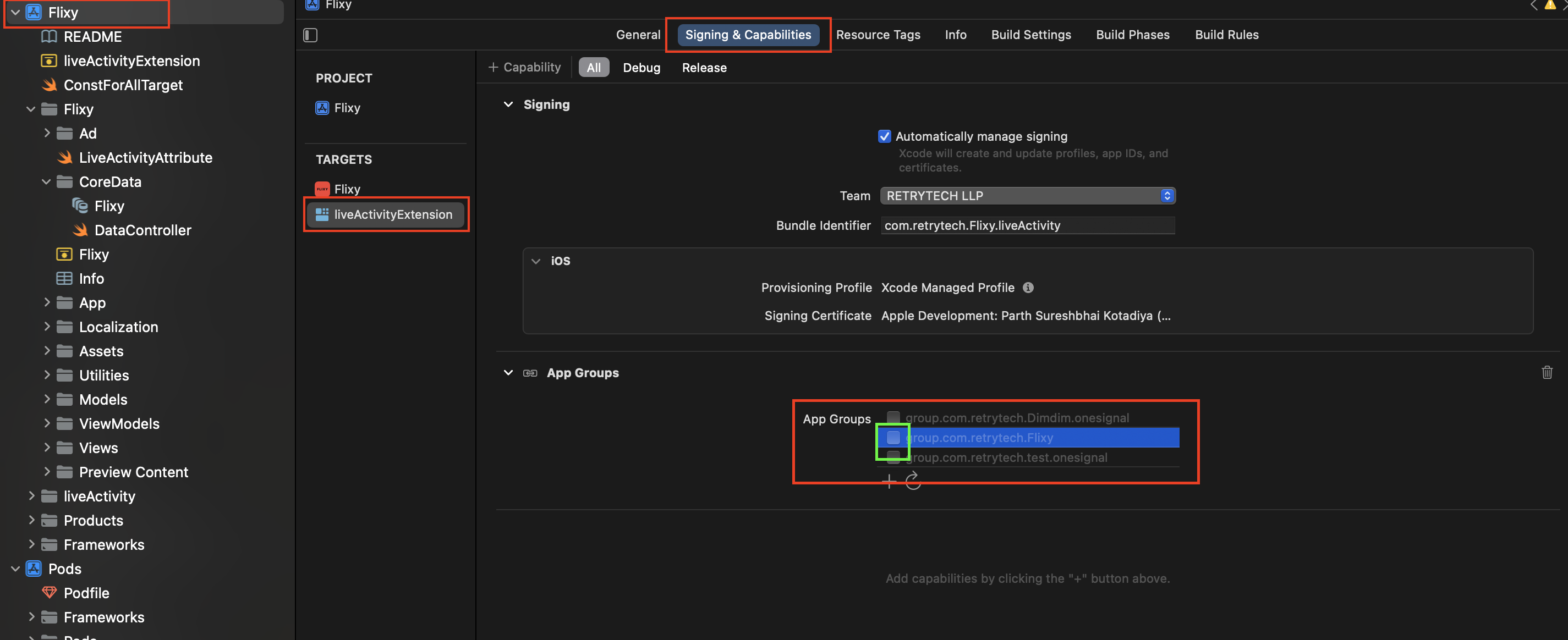Click LiveActivityAttribute swift icon
Screen dimensions: 1568x640
click(64, 158)
